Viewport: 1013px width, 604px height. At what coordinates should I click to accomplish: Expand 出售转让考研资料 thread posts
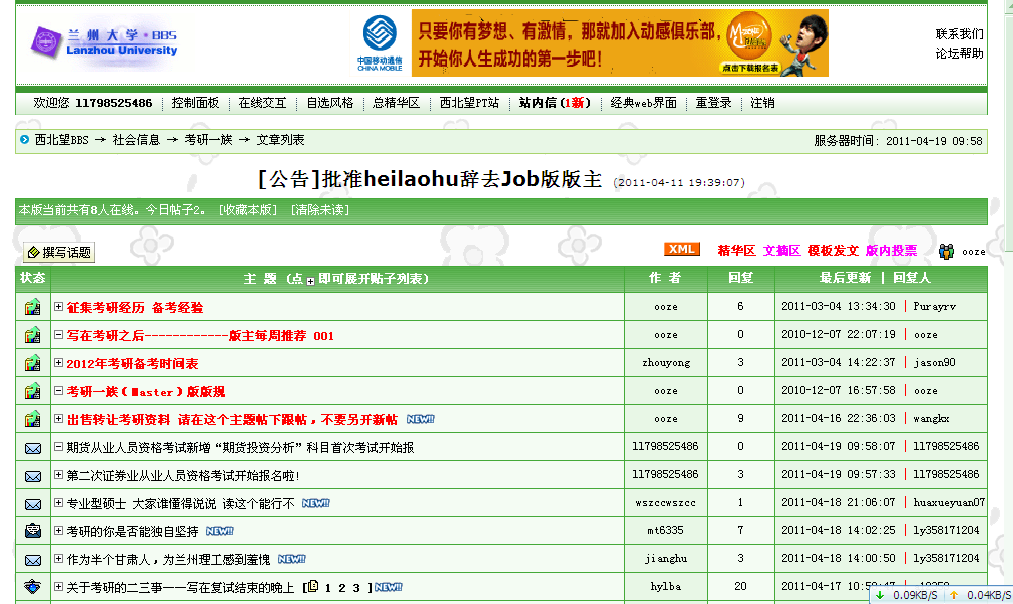pyautogui.click(x=59, y=419)
